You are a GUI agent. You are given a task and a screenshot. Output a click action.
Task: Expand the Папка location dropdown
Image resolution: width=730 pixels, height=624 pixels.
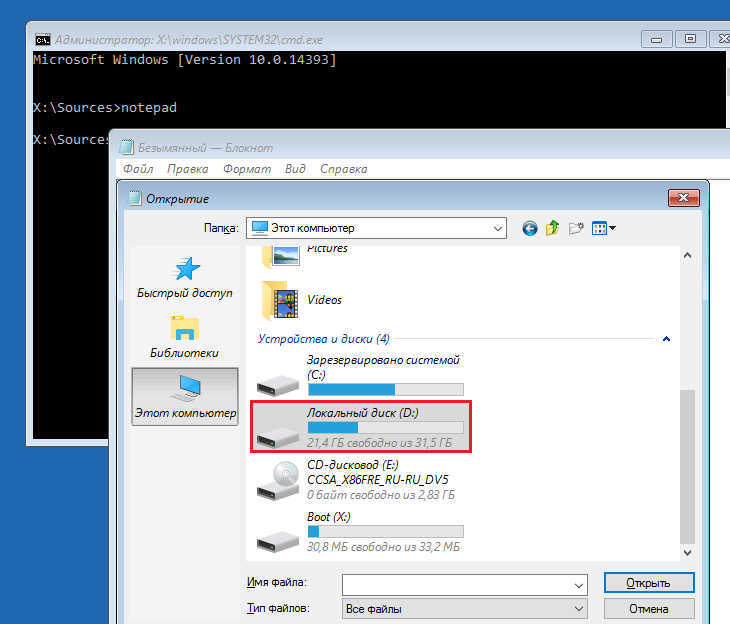pos(498,228)
